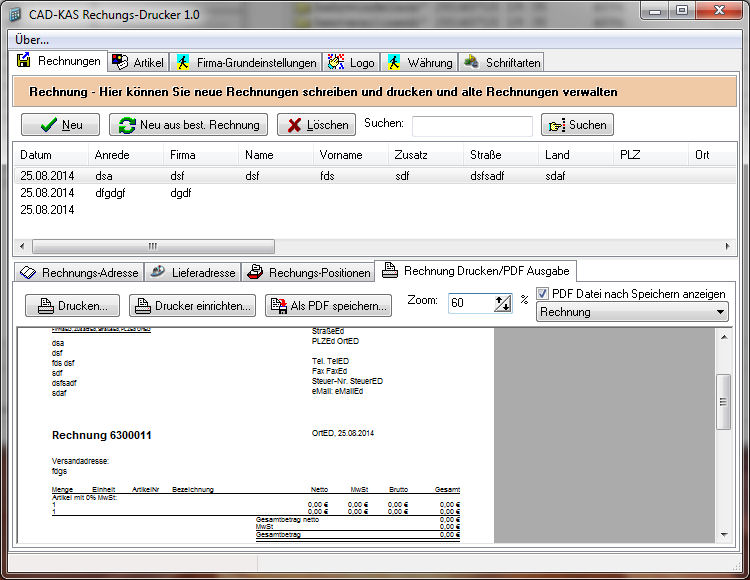The height and width of the screenshot is (580, 750).
Task: Select the Lieferadresse tab
Action: (x=195, y=272)
